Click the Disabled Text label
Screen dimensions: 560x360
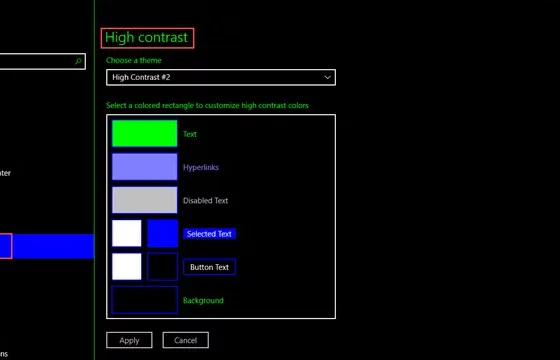205,200
